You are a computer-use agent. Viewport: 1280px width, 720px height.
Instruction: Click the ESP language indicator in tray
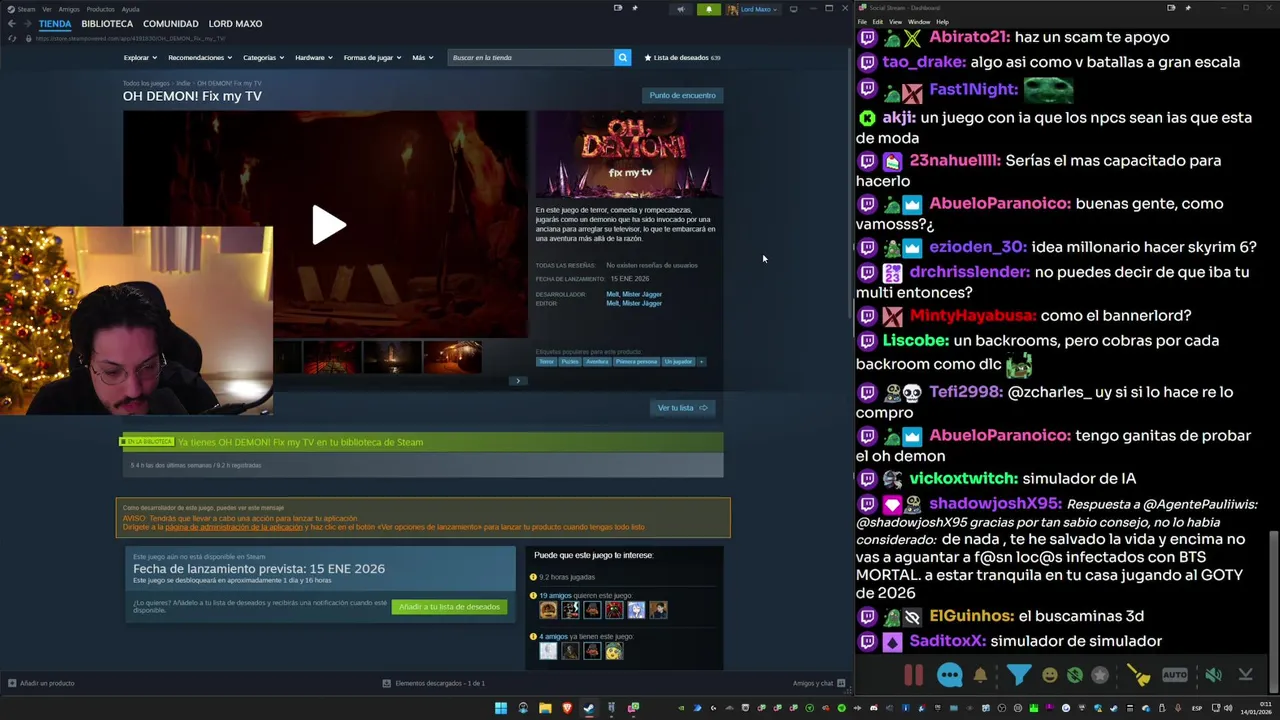(1197, 708)
